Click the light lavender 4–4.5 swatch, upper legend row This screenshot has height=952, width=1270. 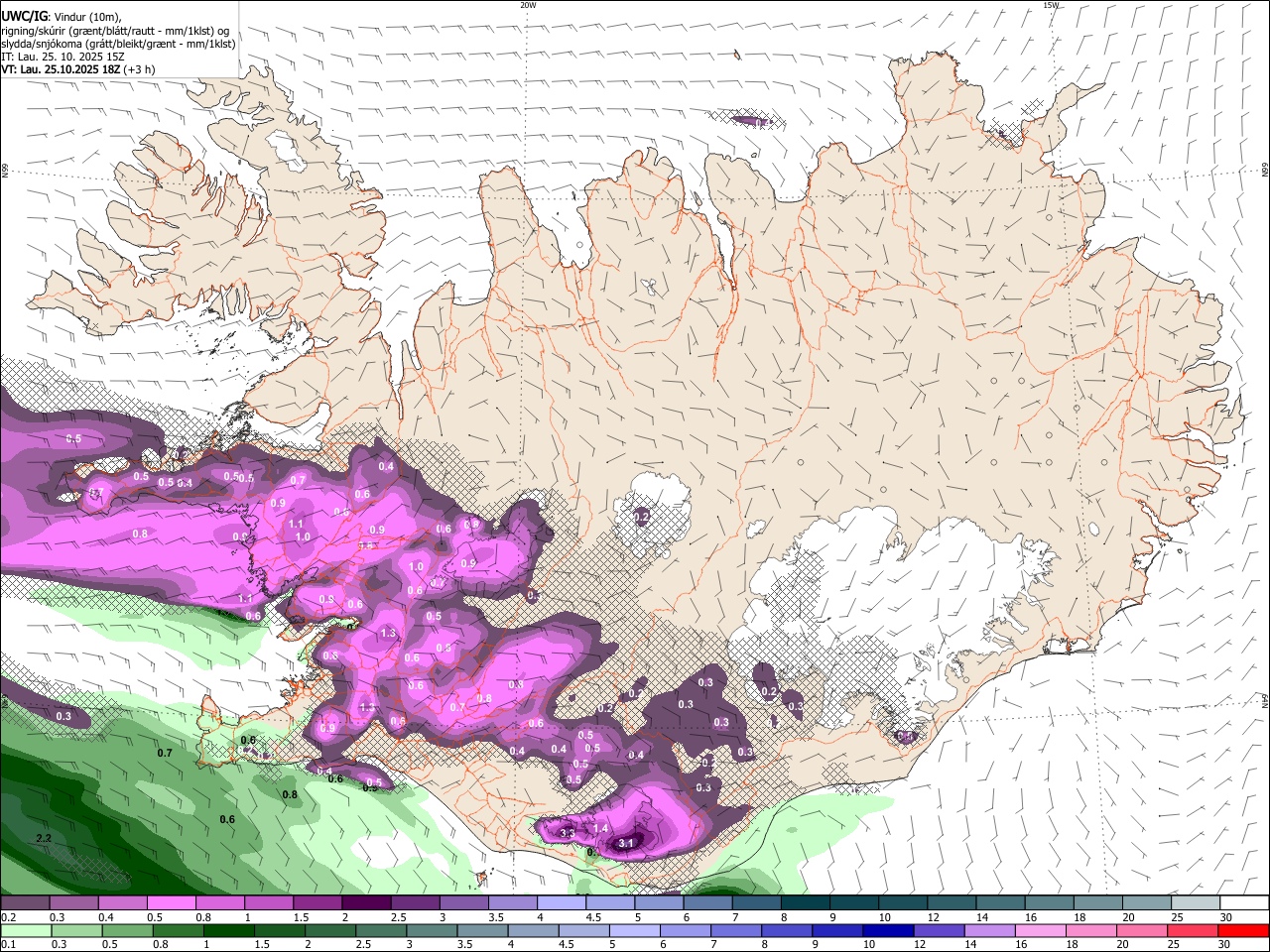coord(560,902)
